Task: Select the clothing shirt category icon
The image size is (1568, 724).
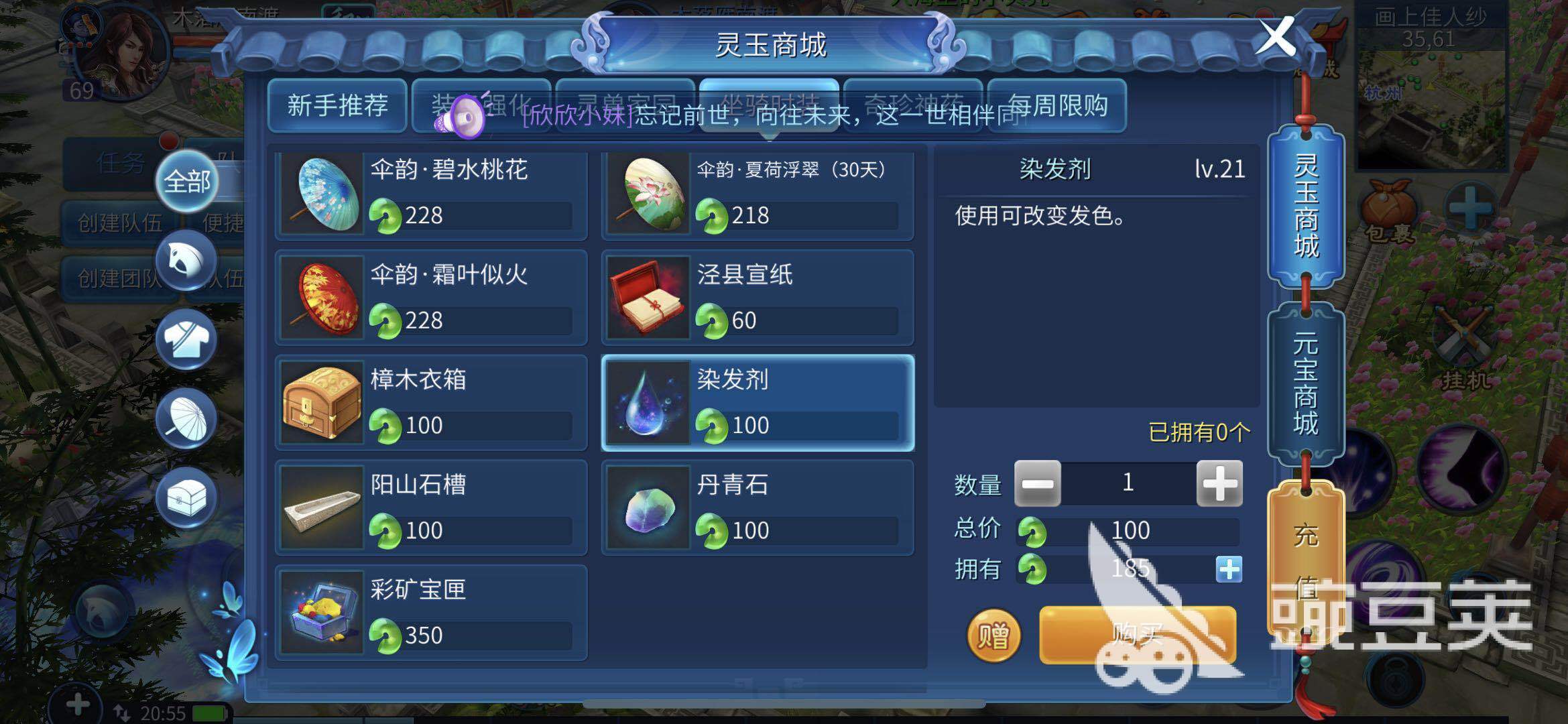Action: pos(186,340)
